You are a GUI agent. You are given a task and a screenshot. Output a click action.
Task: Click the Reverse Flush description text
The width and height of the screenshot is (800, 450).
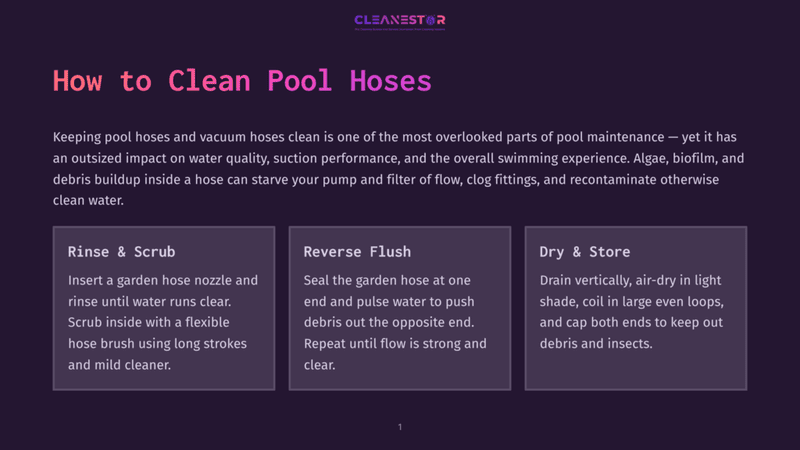point(395,322)
